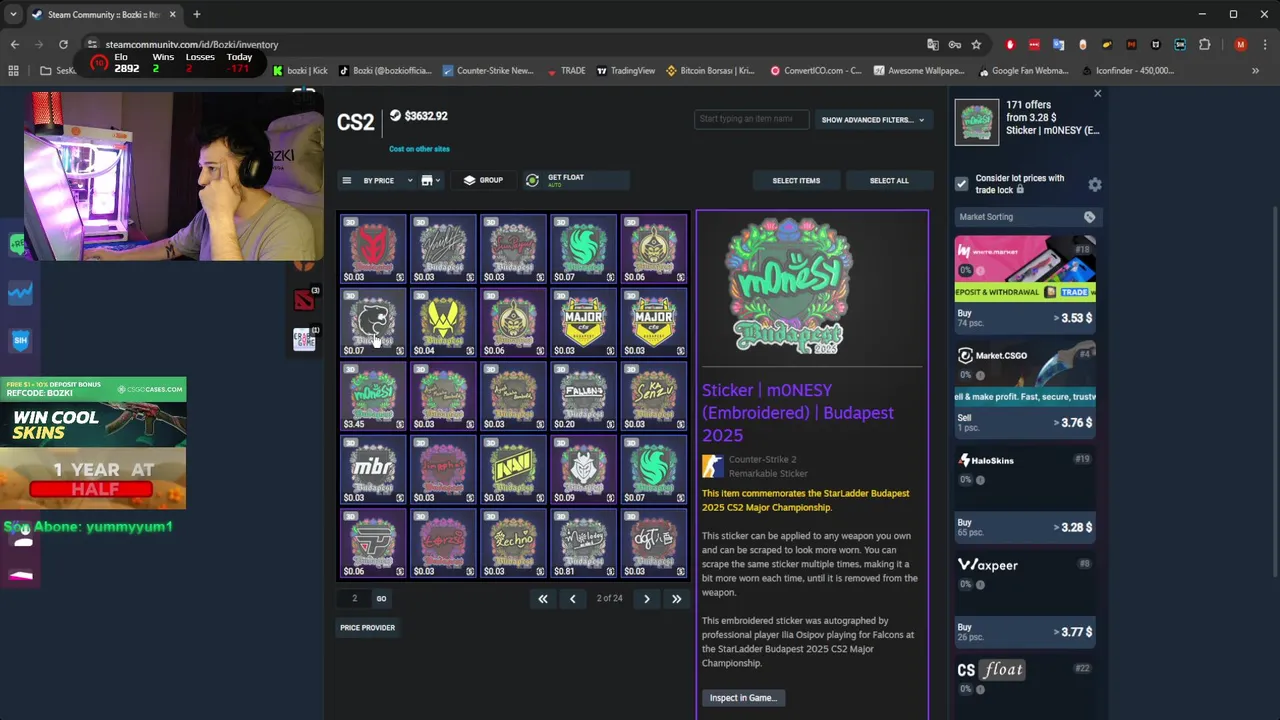Click the SELECT ALL button

(x=889, y=181)
